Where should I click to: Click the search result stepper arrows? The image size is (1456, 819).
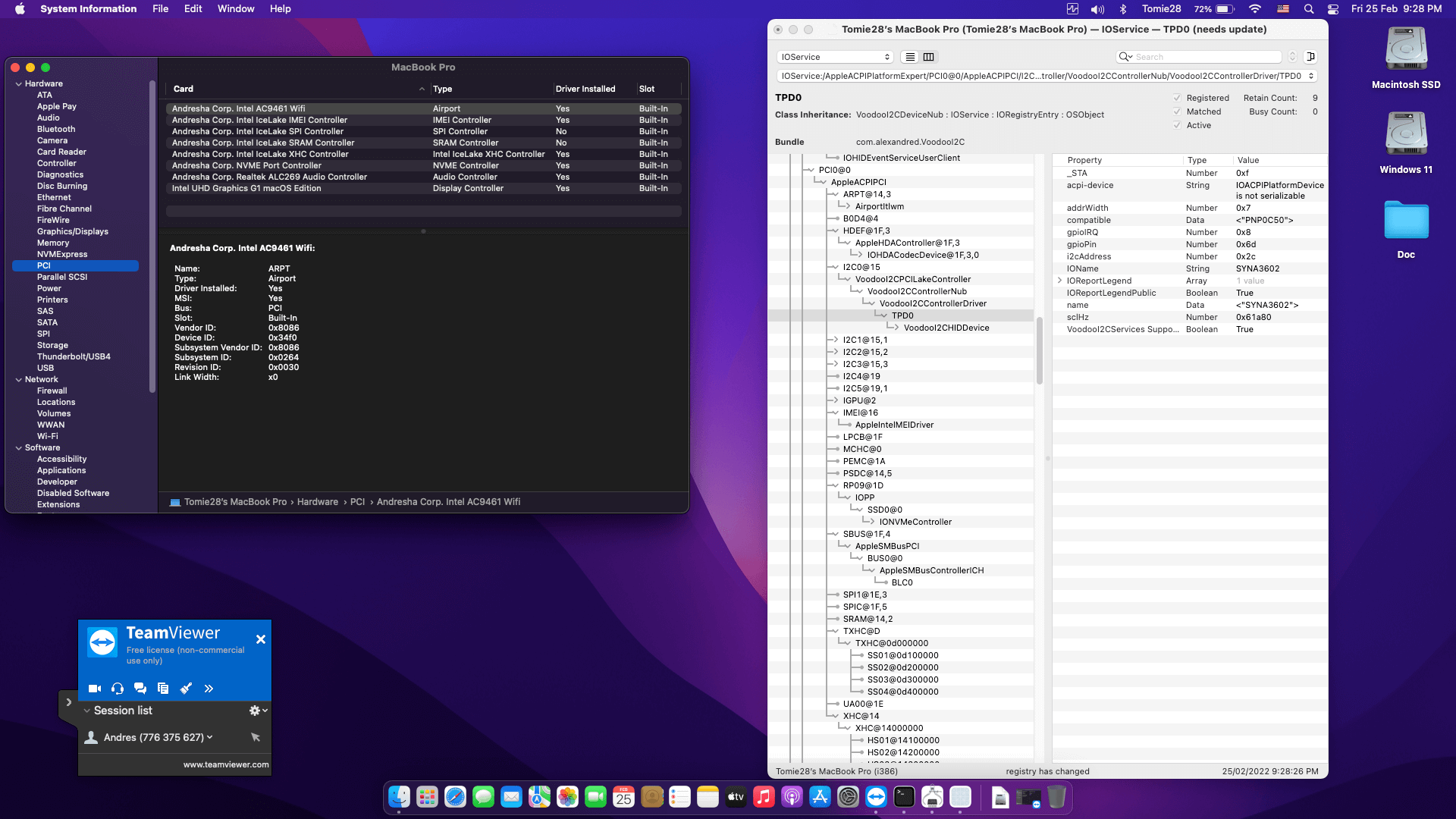[1293, 57]
